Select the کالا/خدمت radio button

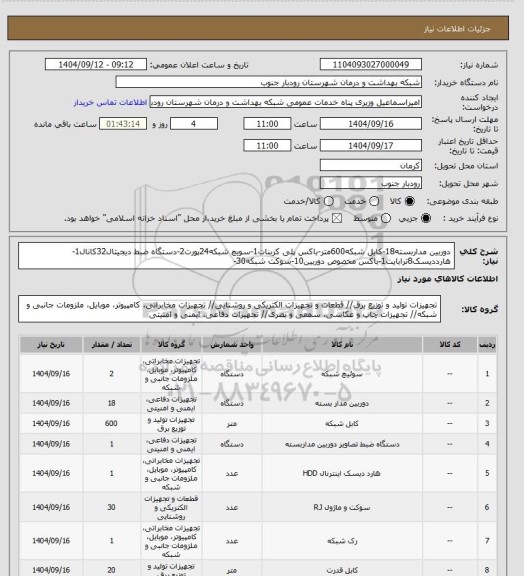coord(329,201)
